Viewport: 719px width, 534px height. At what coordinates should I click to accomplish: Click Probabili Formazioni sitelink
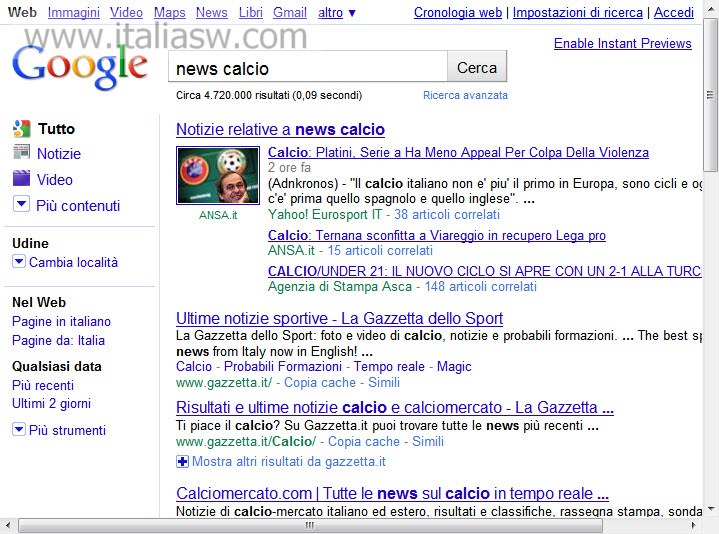282,366
